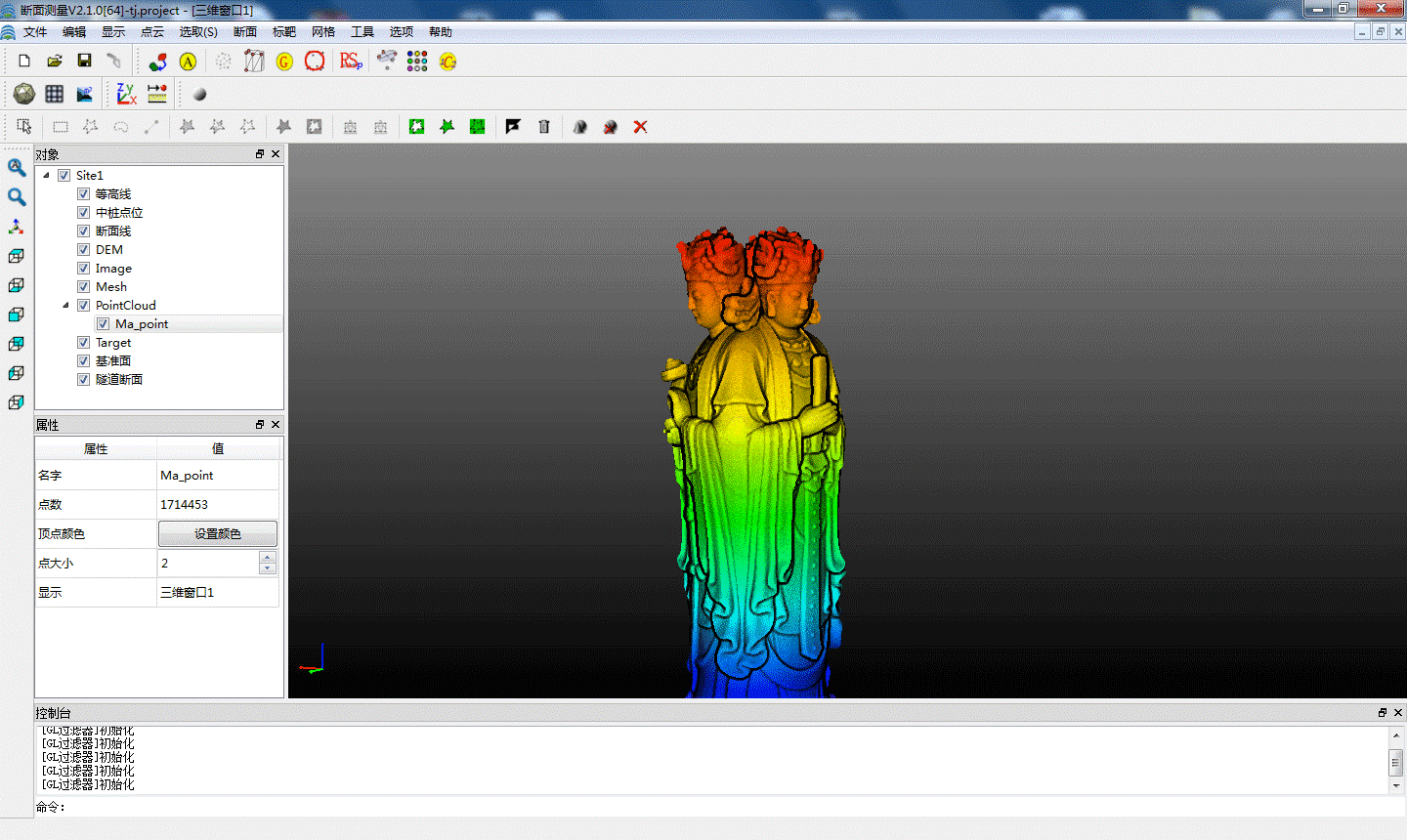This screenshot has height=840, width=1407.
Task: Collapse the PointCloud tree node
Action: point(65,306)
